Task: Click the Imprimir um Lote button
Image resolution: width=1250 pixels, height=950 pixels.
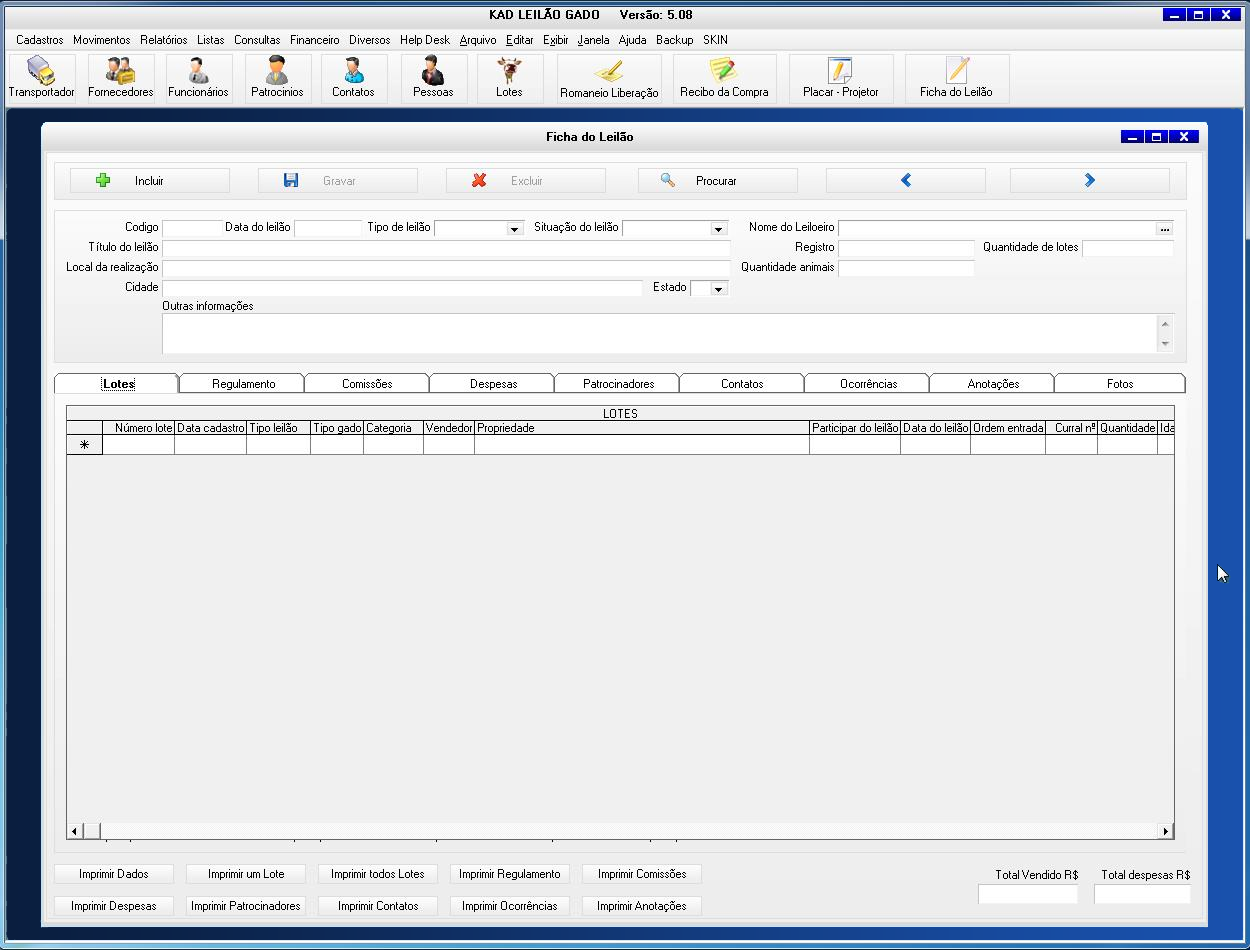Action: click(246, 874)
